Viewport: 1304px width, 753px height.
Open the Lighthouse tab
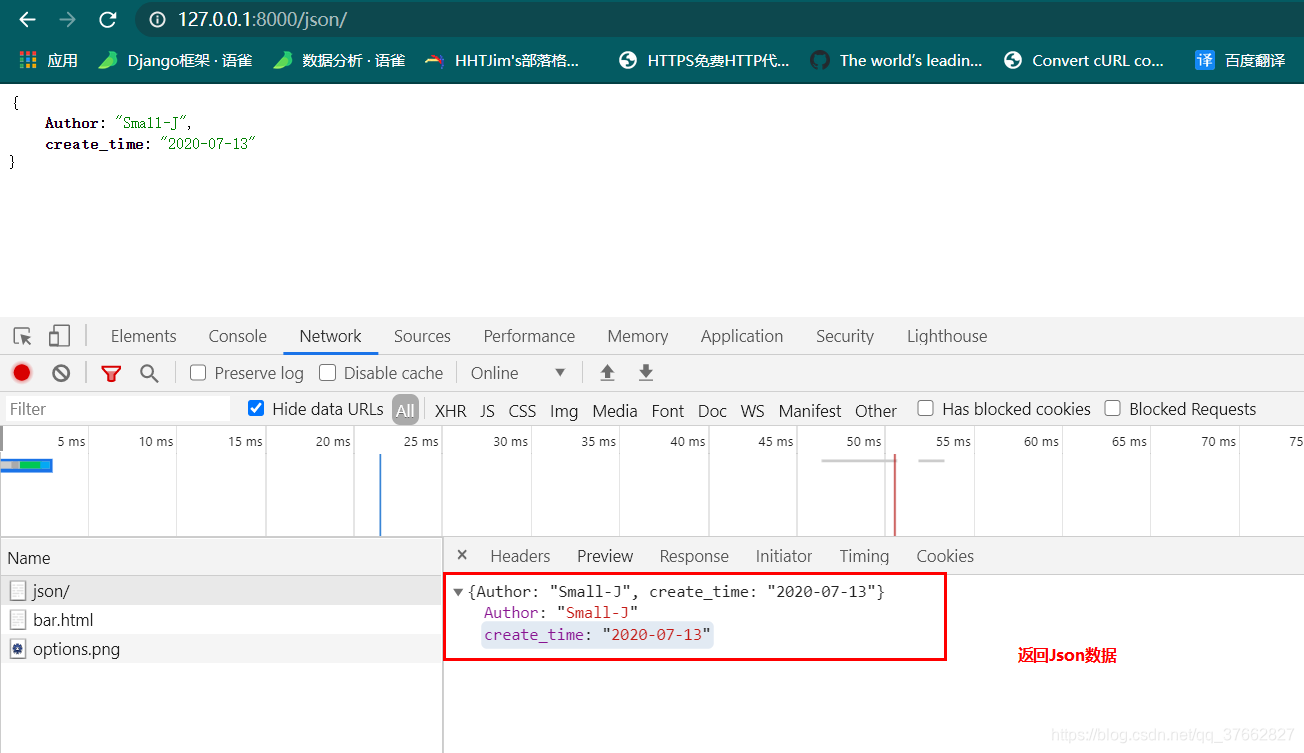tap(947, 336)
